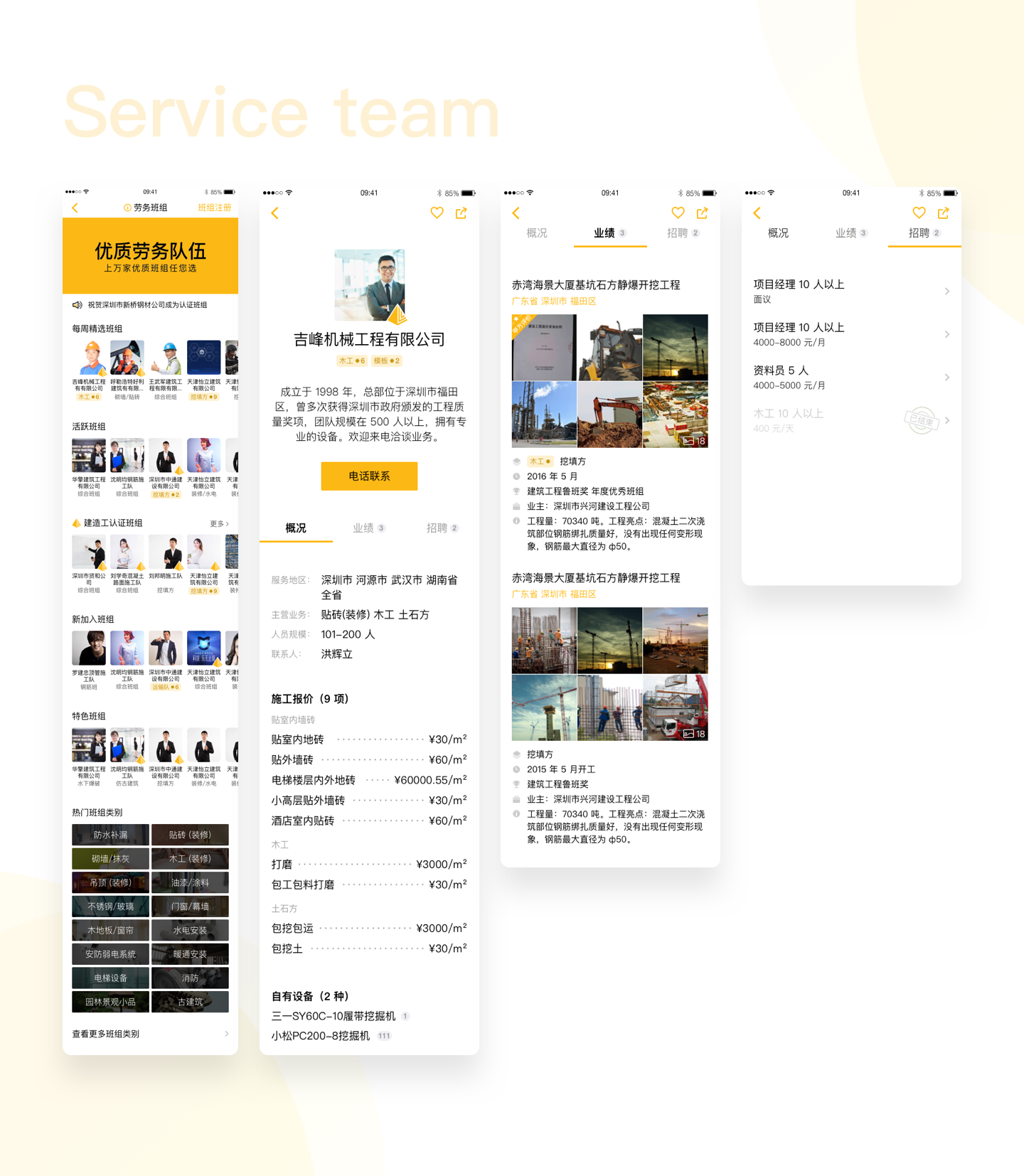Go back from the 吉峰机械工程有限公司 profile screen
The width and height of the screenshot is (1024, 1176).
[275, 213]
